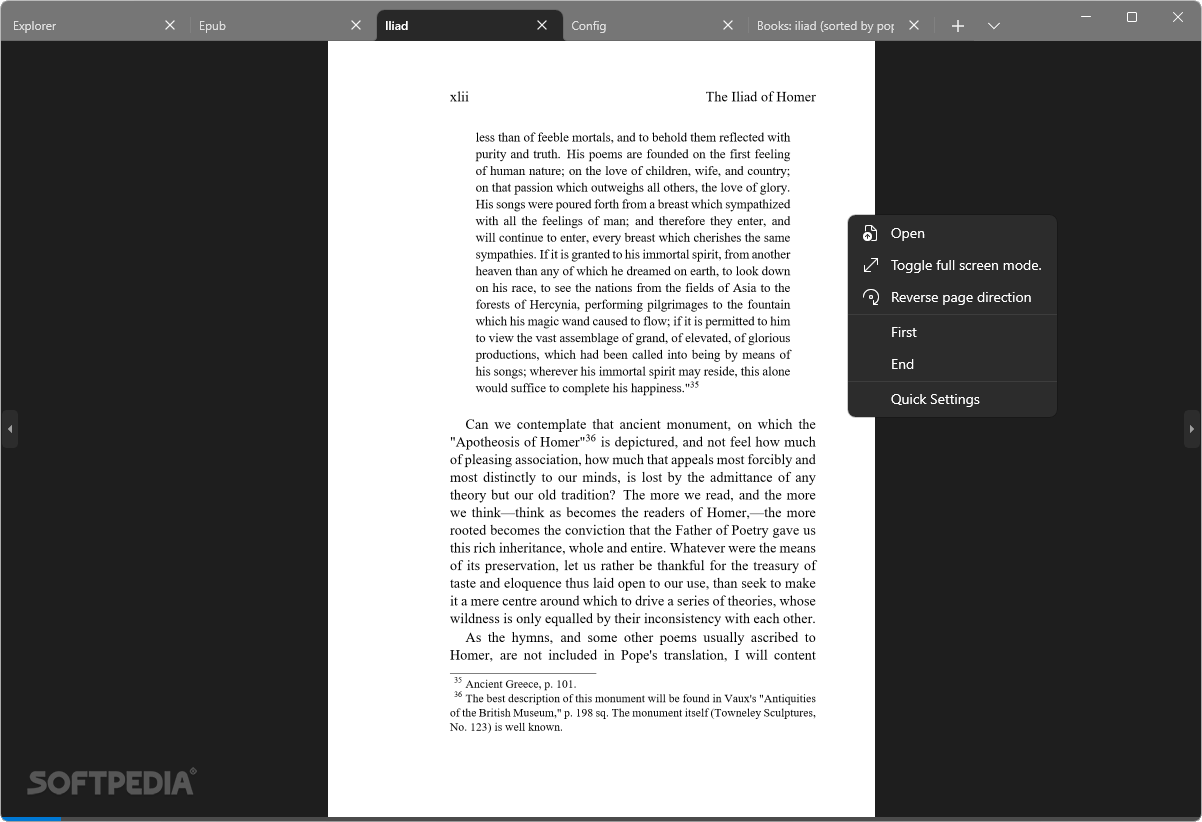1202x822 pixels.
Task: Close the Iliad tab
Action: pyautogui.click(x=542, y=26)
